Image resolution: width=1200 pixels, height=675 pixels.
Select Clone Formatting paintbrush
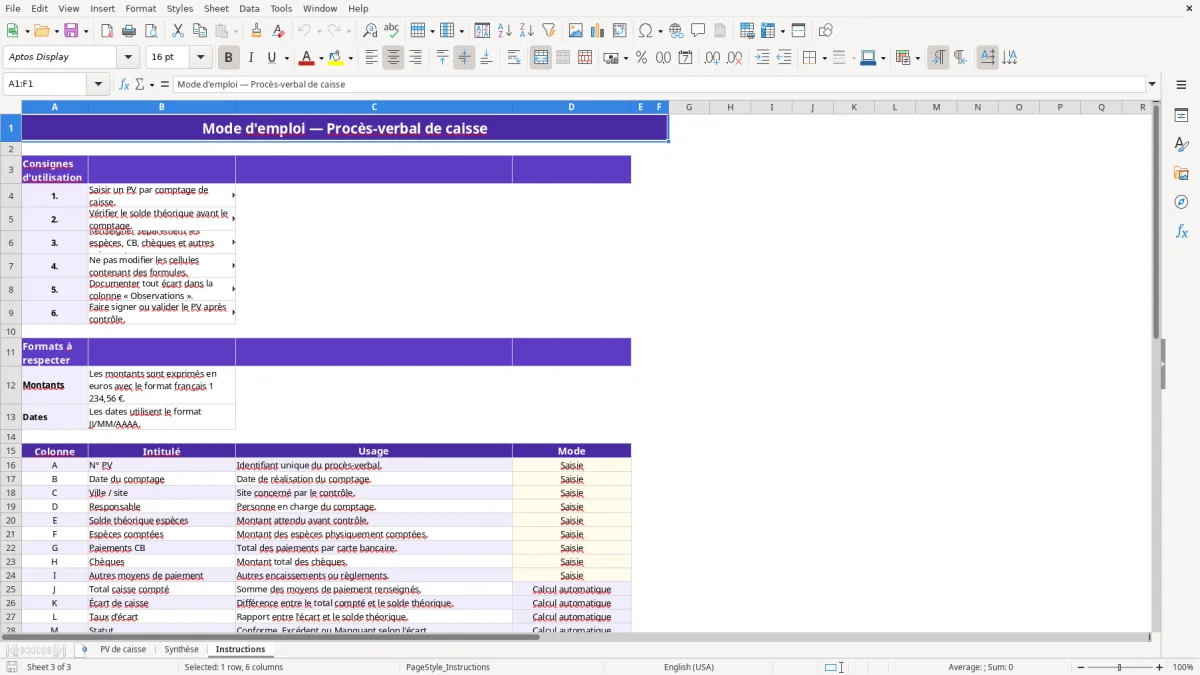(x=257, y=31)
